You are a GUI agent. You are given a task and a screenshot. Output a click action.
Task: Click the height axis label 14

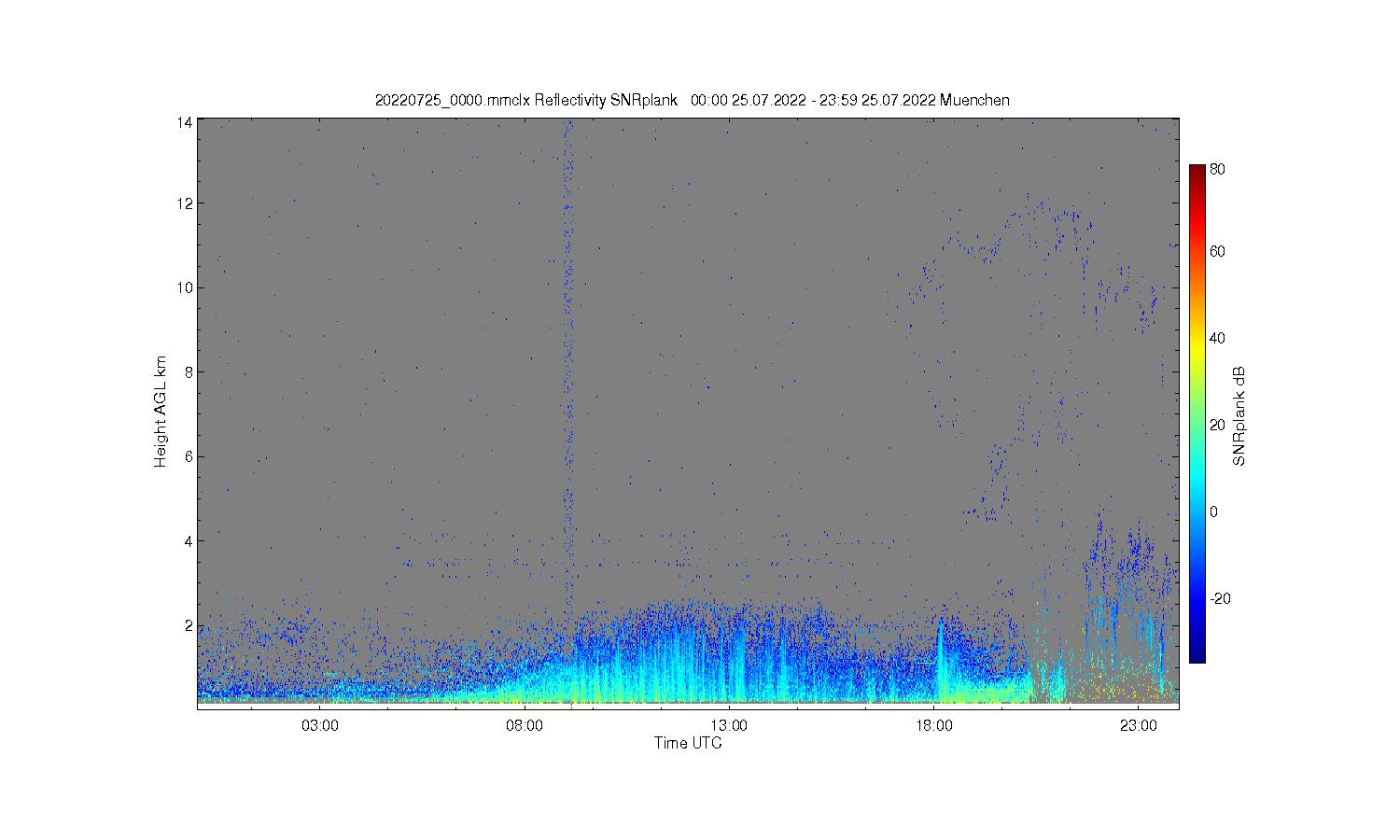[x=186, y=122]
